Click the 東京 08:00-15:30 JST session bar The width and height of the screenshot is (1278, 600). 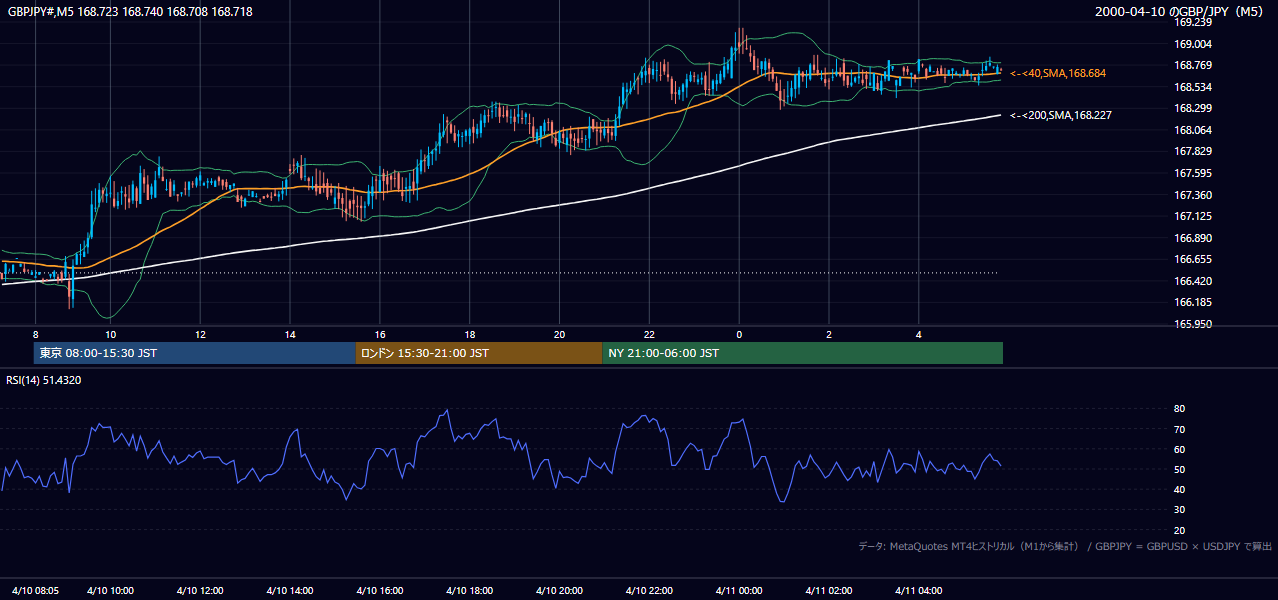[x=195, y=353]
